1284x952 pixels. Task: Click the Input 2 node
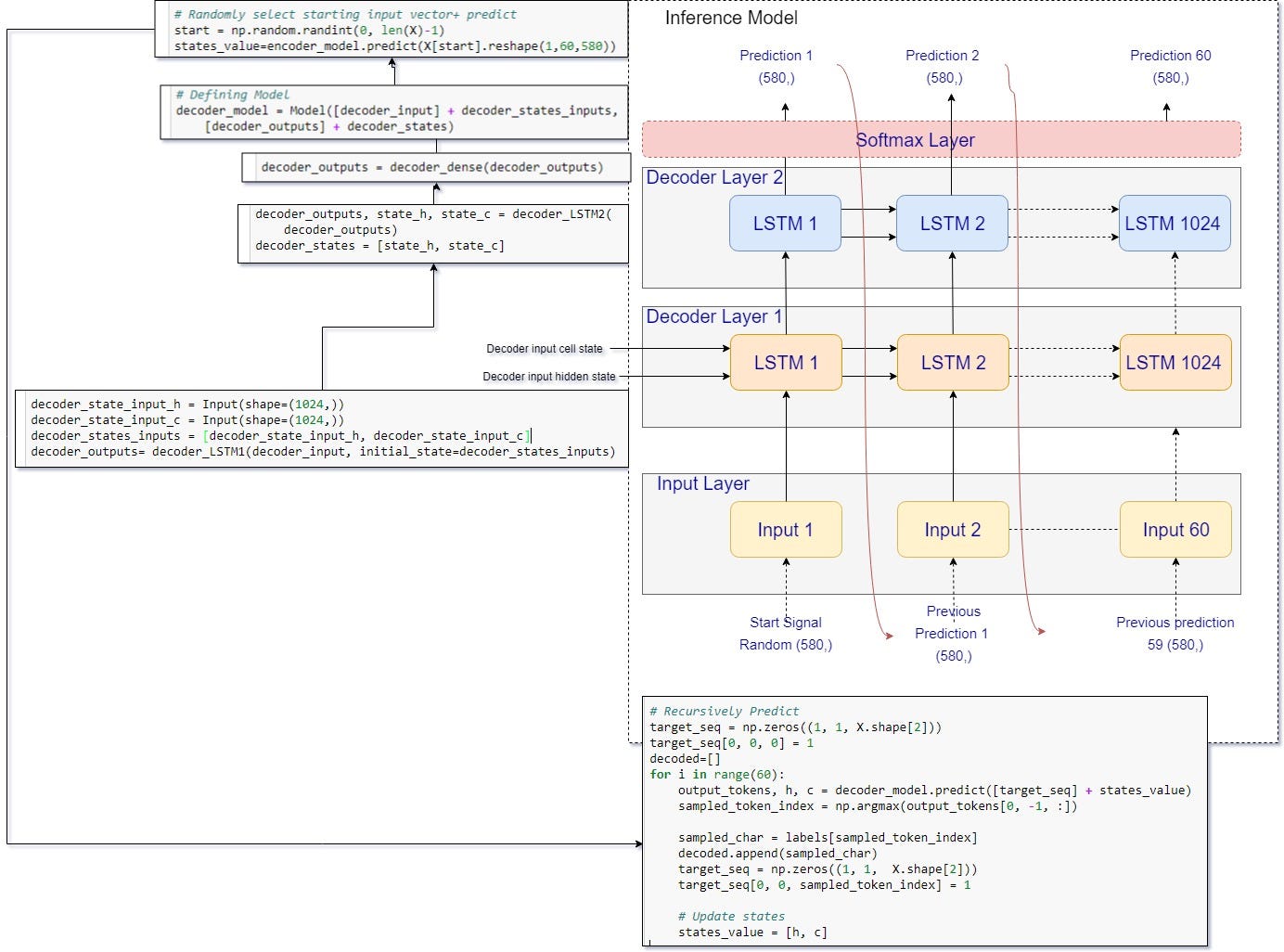tap(952, 529)
